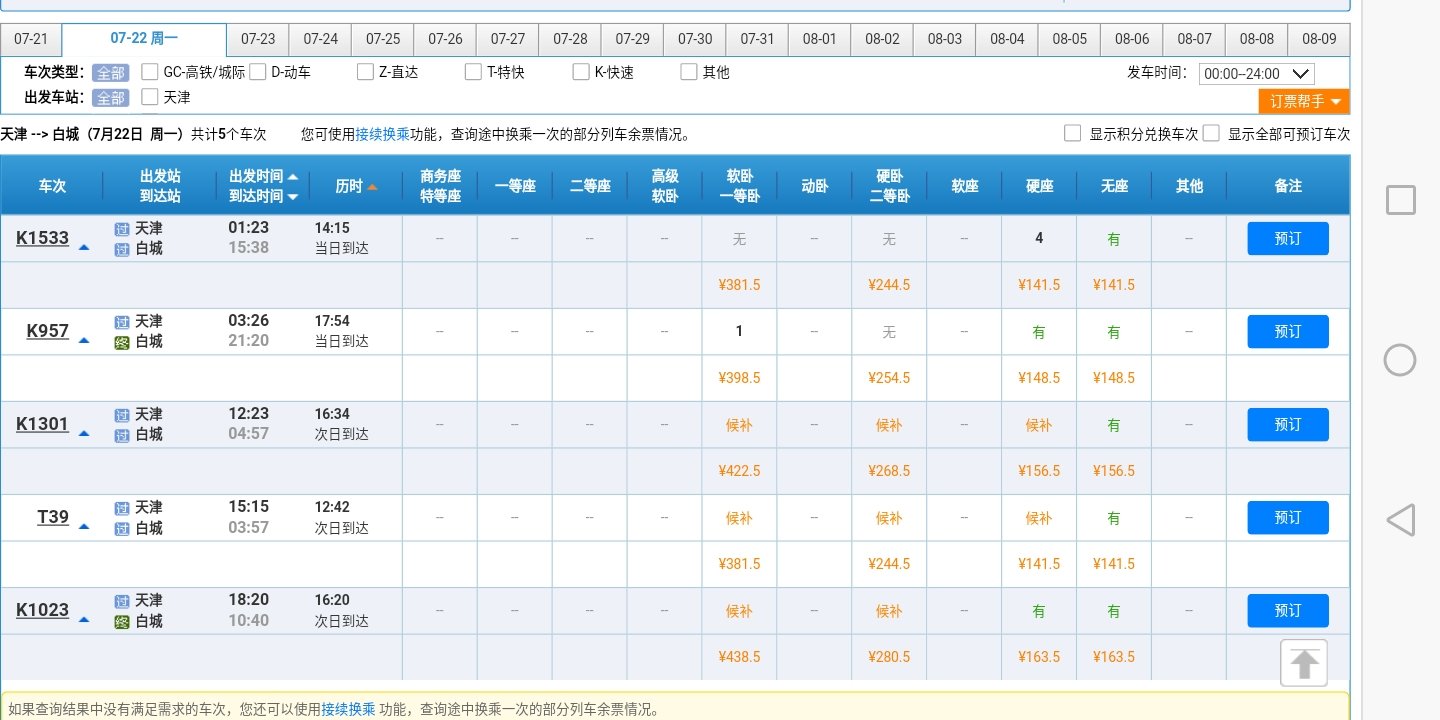Tap the Android triangle back button
Image resolution: width=1440 pixels, height=720 pixels.
click(x=1400, y=520)
